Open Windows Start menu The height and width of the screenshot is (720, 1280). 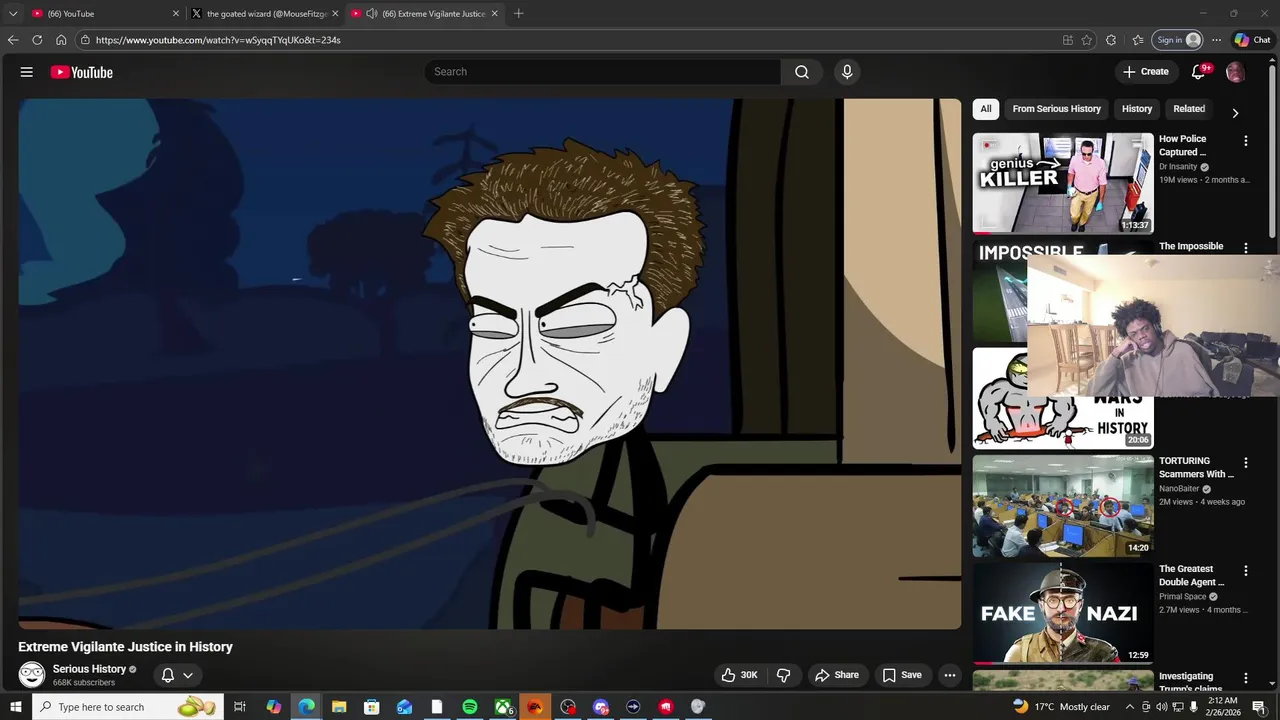pyautogui.click(x=16, y=707)
